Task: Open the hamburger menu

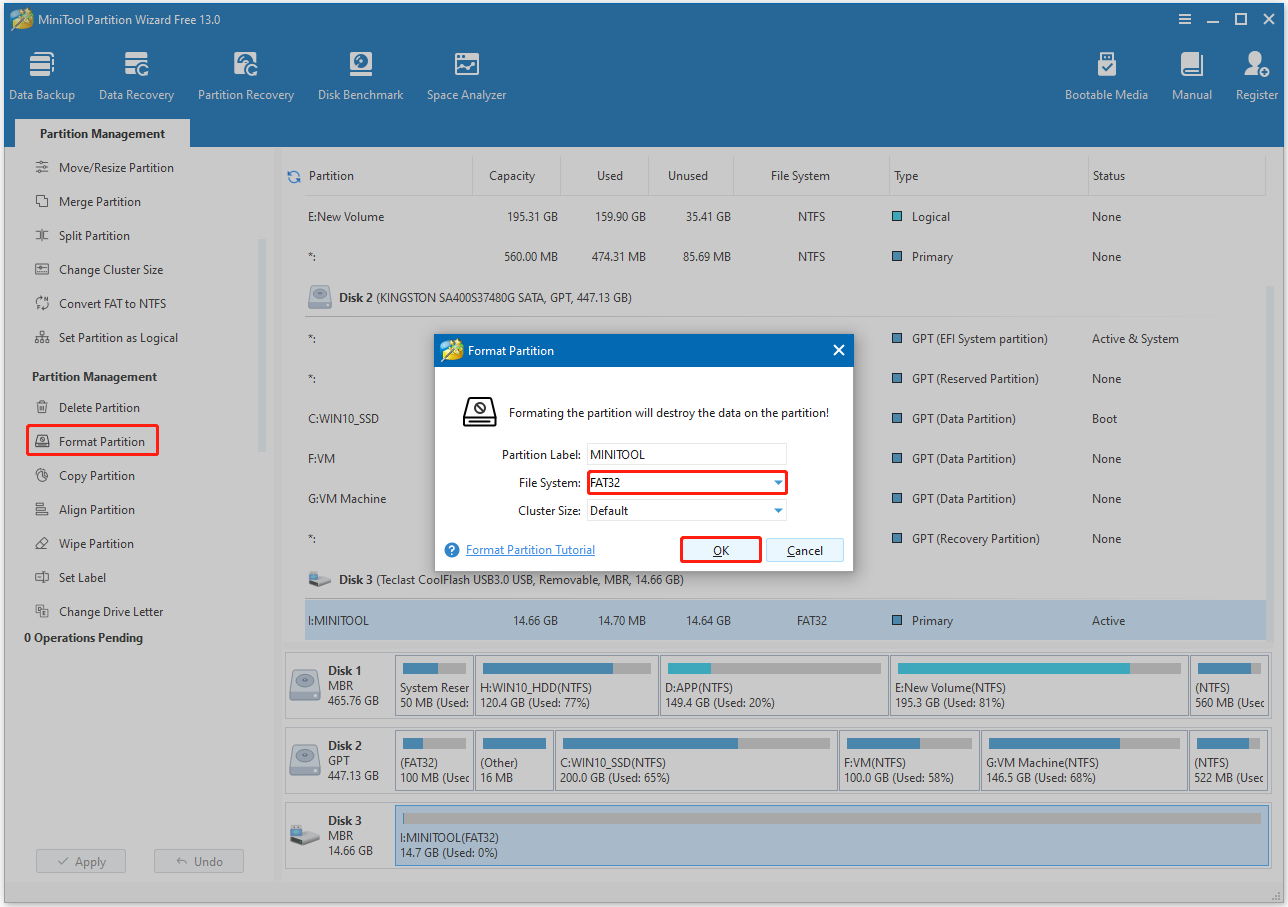Action: tap(1184, 18)
